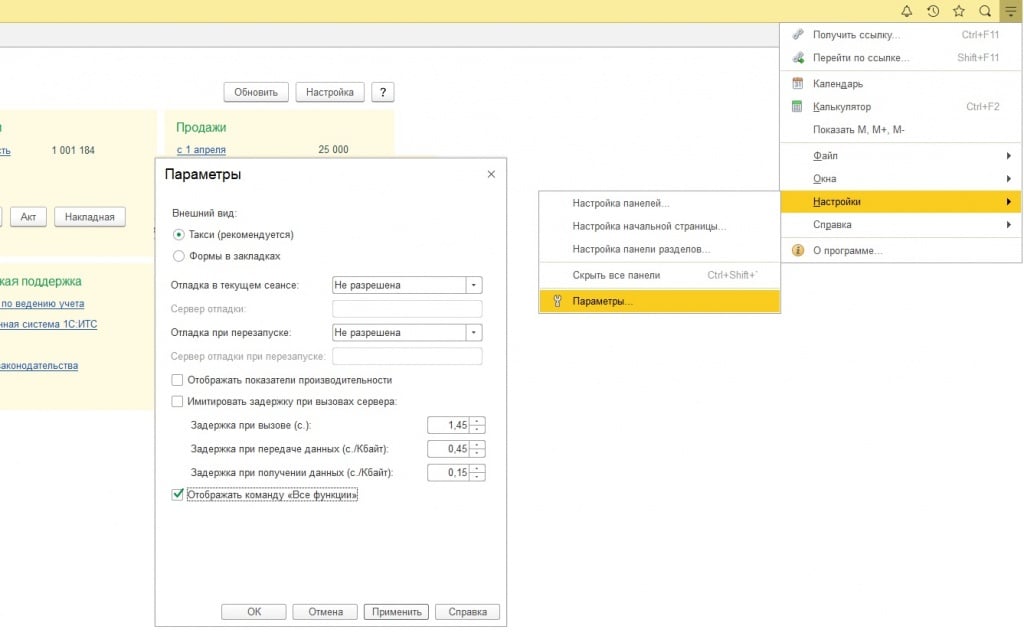The height and width of the screenshot is (636, 1024).
Task: Open Отладка при перезапуске dropdown arrow
Action: [x=474, y=332]
